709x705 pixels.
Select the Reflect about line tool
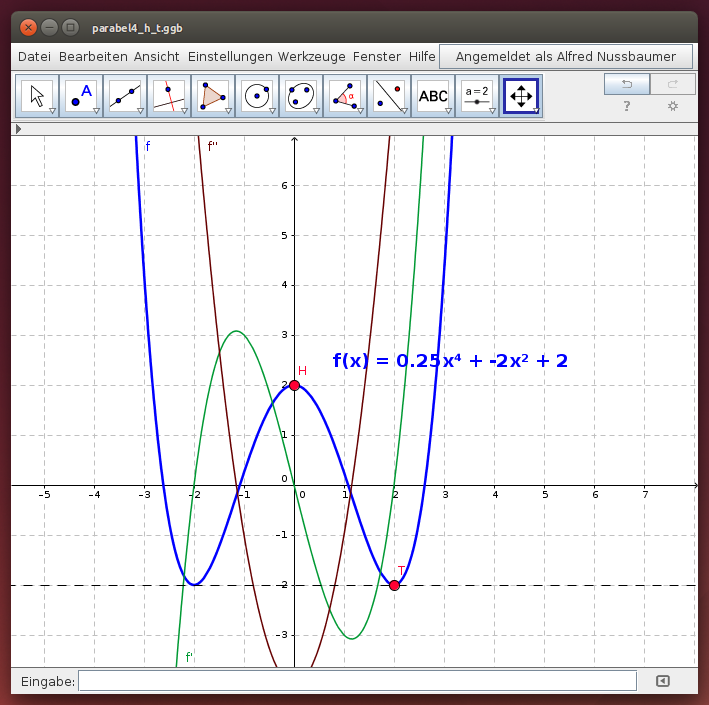click(388, 96)
